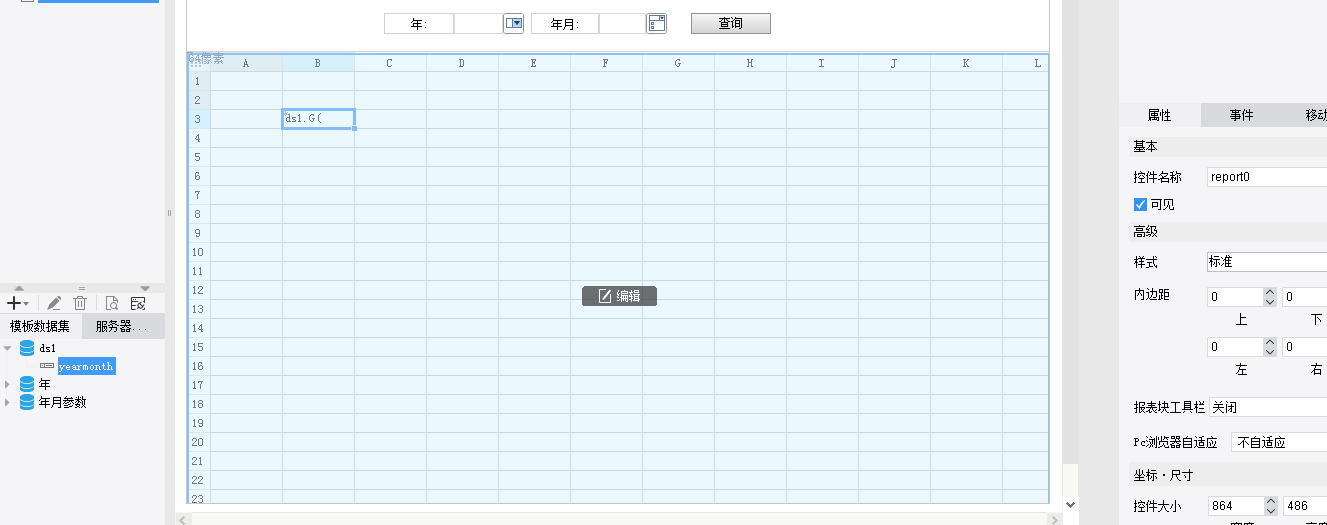Click the vertical scrollbar down arrow
This screenshot has height=525, width=1327.
(1071, 506)
